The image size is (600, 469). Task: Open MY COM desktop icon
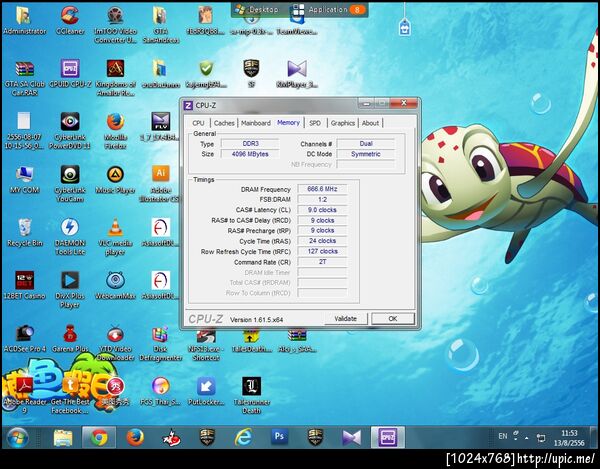(x=24, y=180)
